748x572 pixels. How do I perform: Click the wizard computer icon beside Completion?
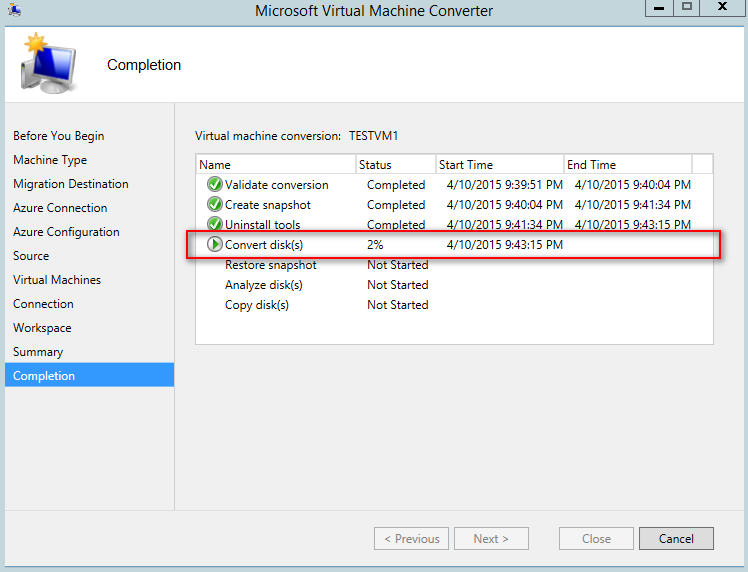pos(48,63)
